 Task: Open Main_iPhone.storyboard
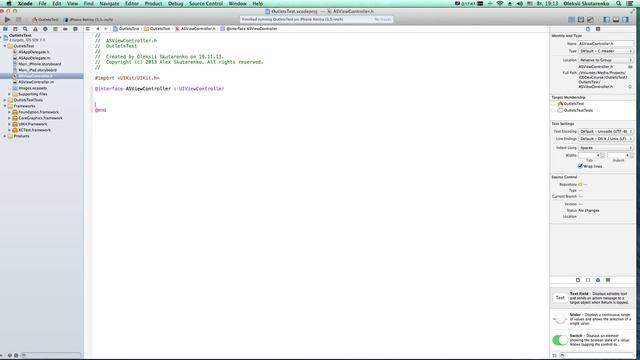coord(40,64)
